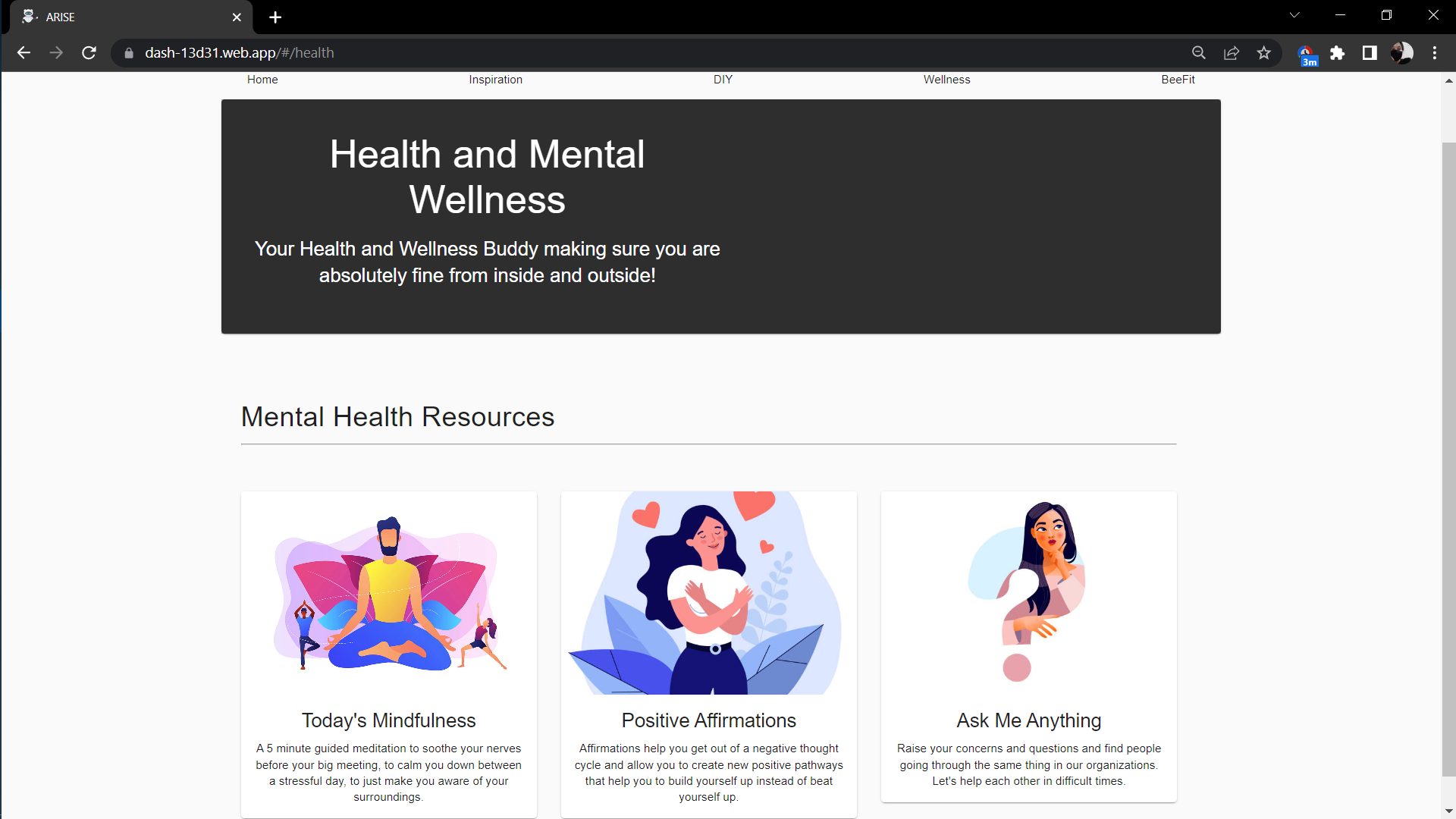Open a new browser tab
Screen dimensions: 1456x819
[x=275, y=17]
